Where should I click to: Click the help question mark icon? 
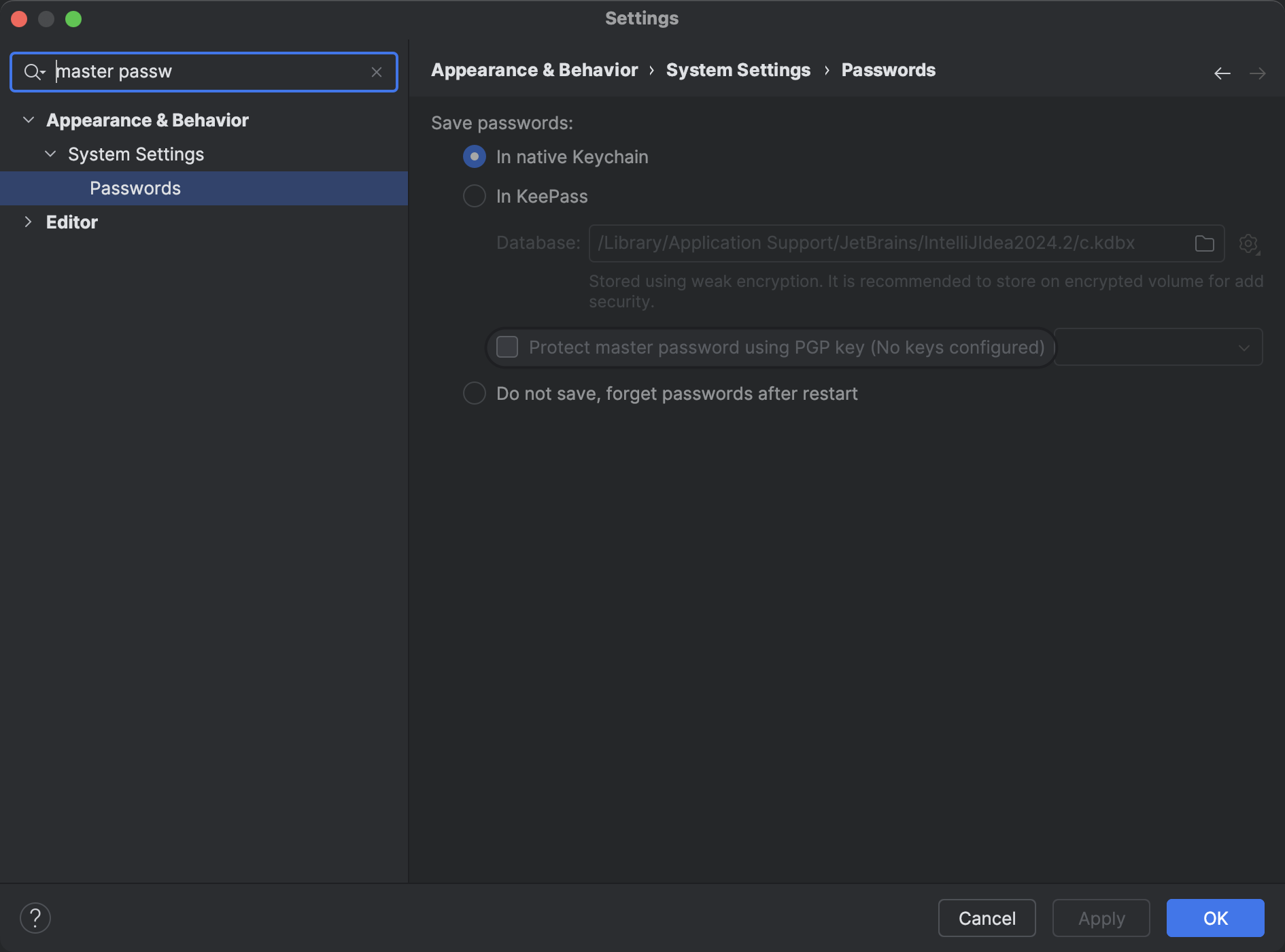pyautogui.click(x=36, y=917)
